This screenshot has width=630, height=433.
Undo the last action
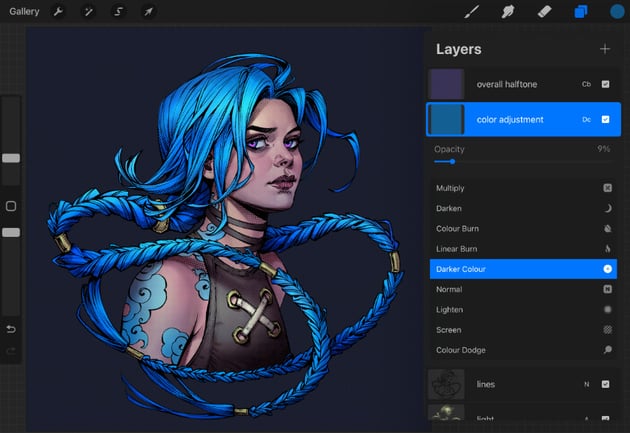[x=11, y=329]
